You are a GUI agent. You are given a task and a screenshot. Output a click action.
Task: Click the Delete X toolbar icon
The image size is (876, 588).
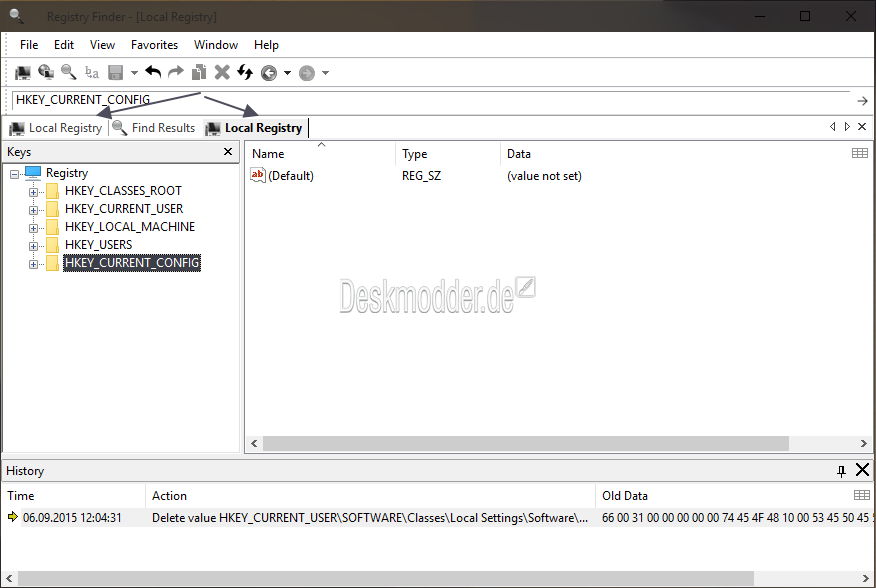point(222,72)
